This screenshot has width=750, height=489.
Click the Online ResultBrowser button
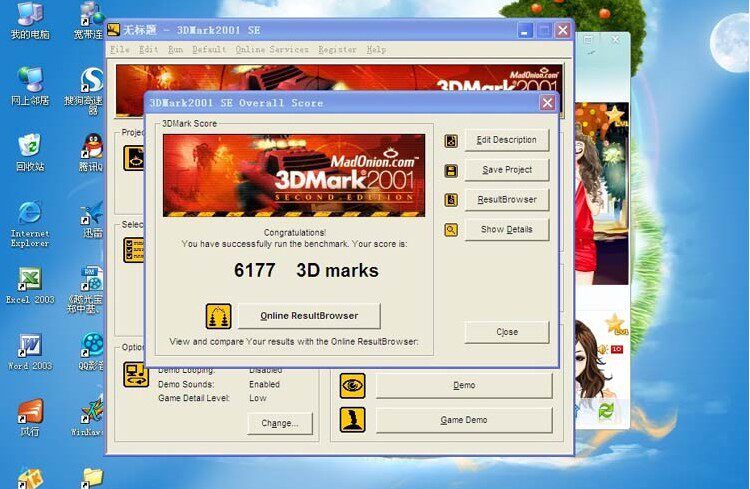[309, 316]
